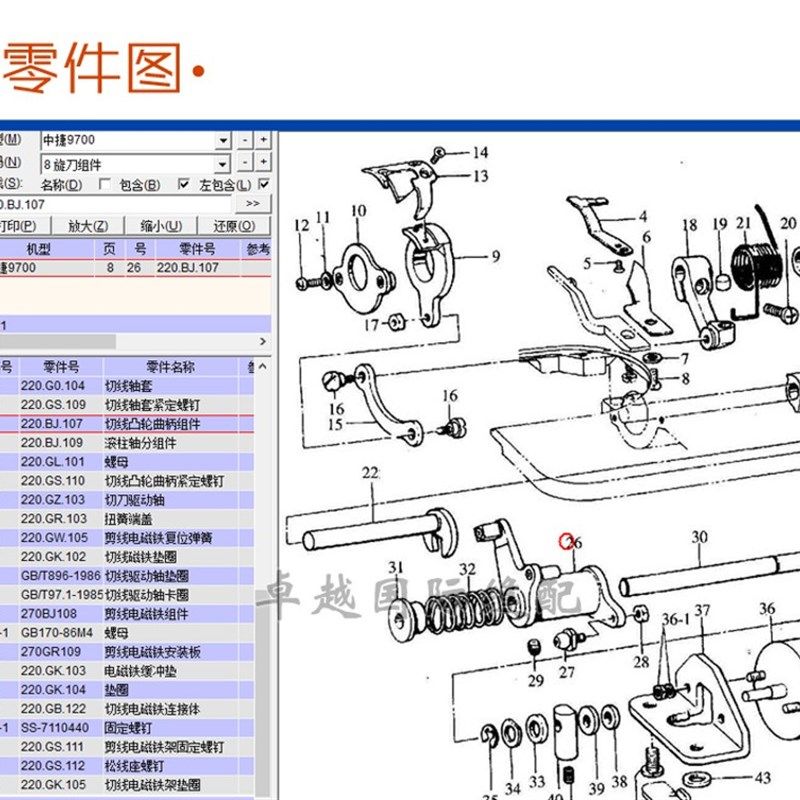Click the + stepper beside the 中捷9700 model dropdown

[262, 140]
